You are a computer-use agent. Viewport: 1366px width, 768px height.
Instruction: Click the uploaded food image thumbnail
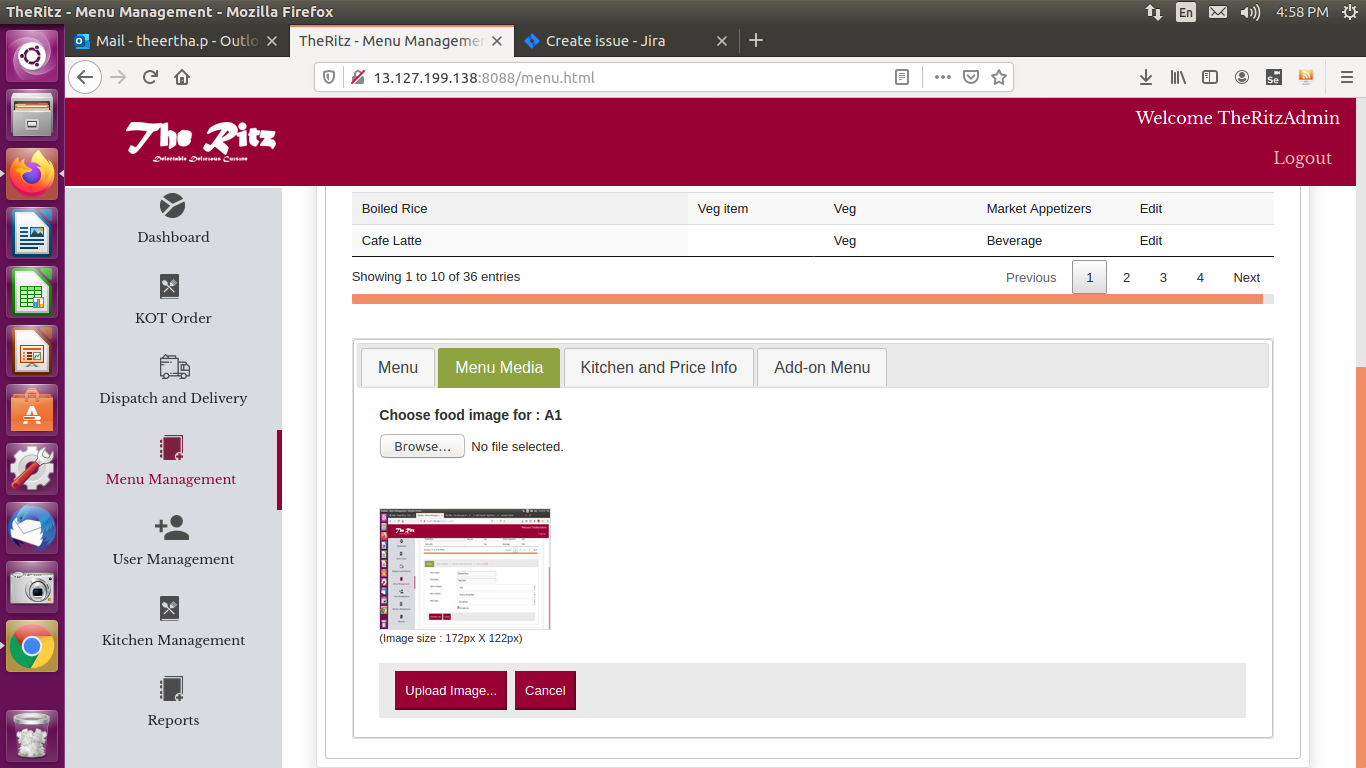(465, 568)
